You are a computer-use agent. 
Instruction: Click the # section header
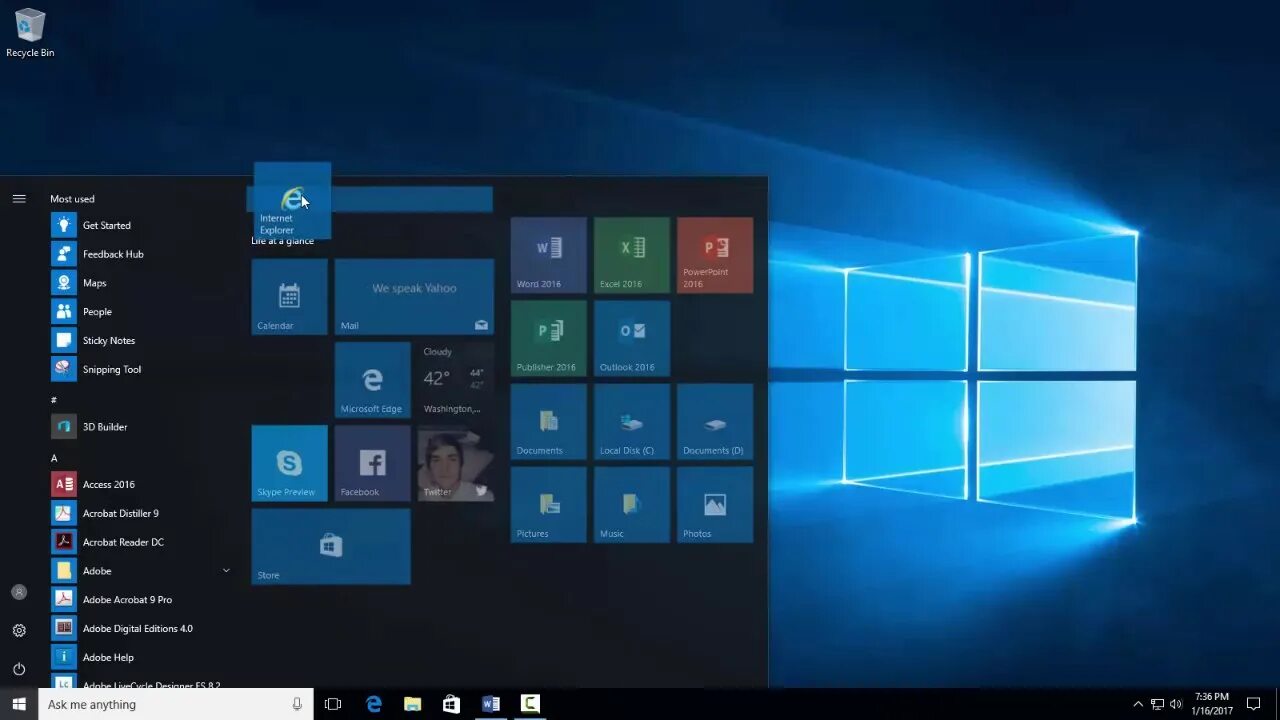pyautogui.click(x=54, y=400)
